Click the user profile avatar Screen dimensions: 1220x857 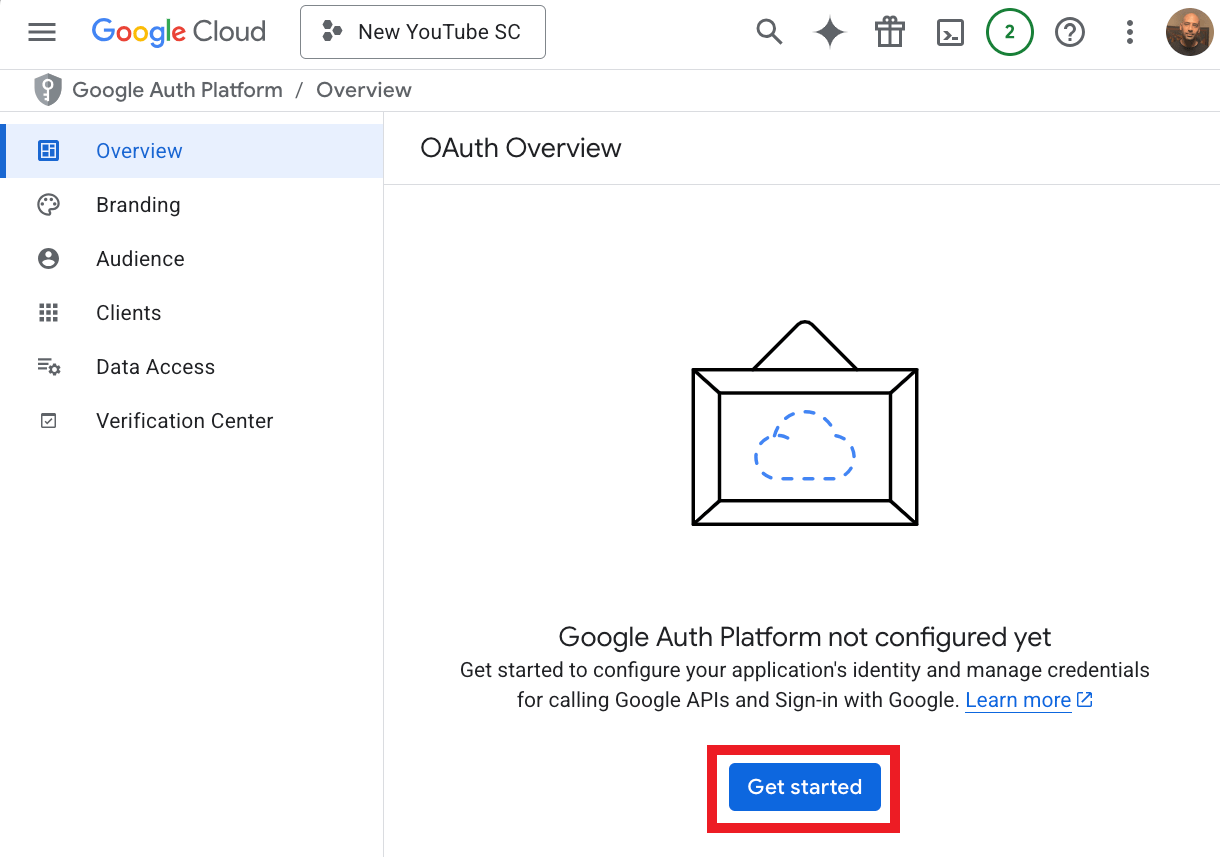1189,32
